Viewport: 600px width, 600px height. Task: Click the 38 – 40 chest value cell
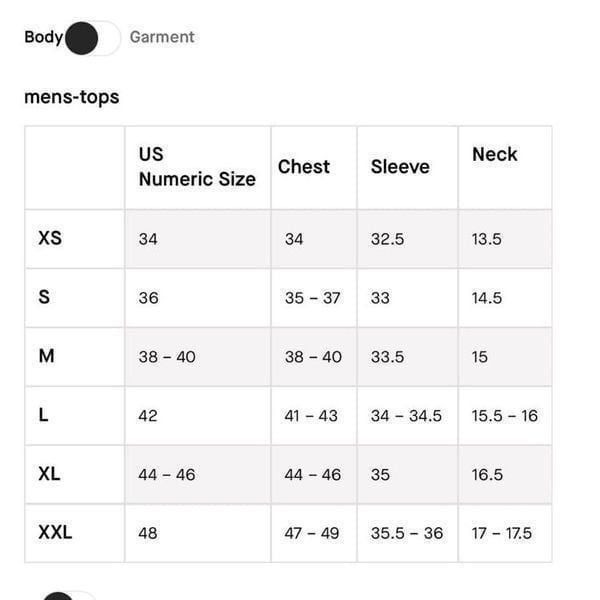pyautogui.click(x=314, y=357)
